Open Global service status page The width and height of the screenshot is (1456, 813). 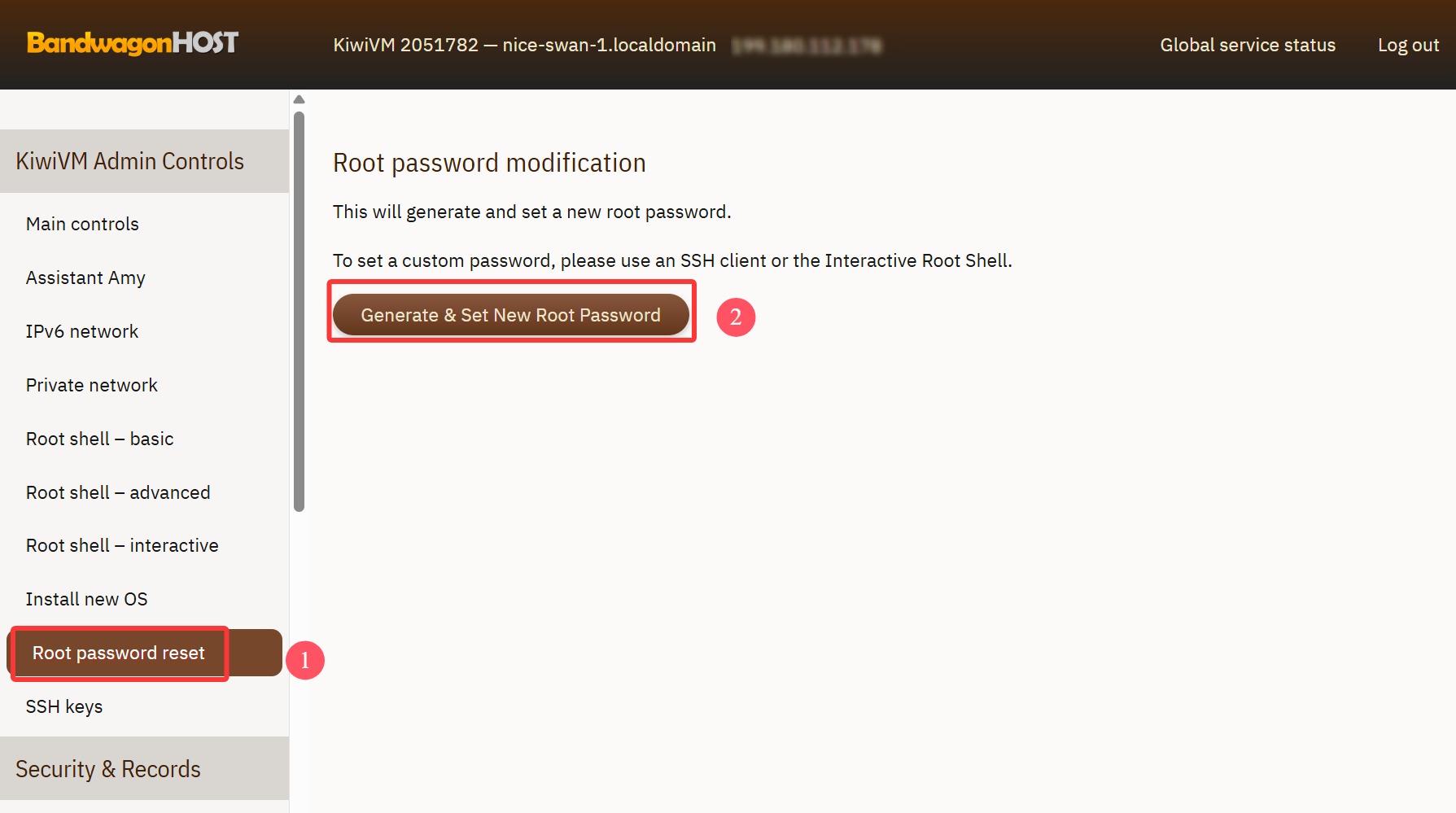coord(1247,45)
